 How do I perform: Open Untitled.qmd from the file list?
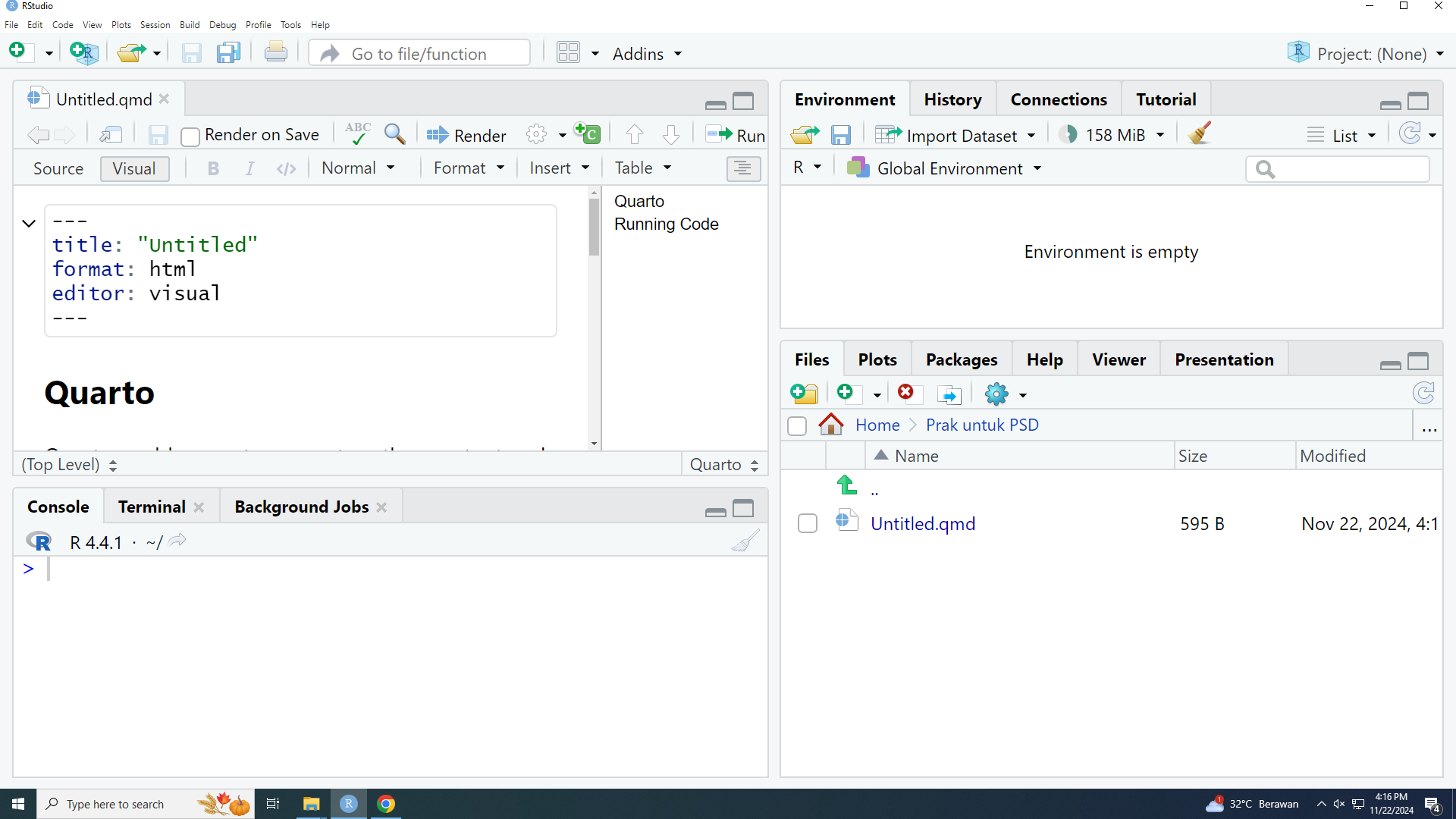tap(922, 523)
